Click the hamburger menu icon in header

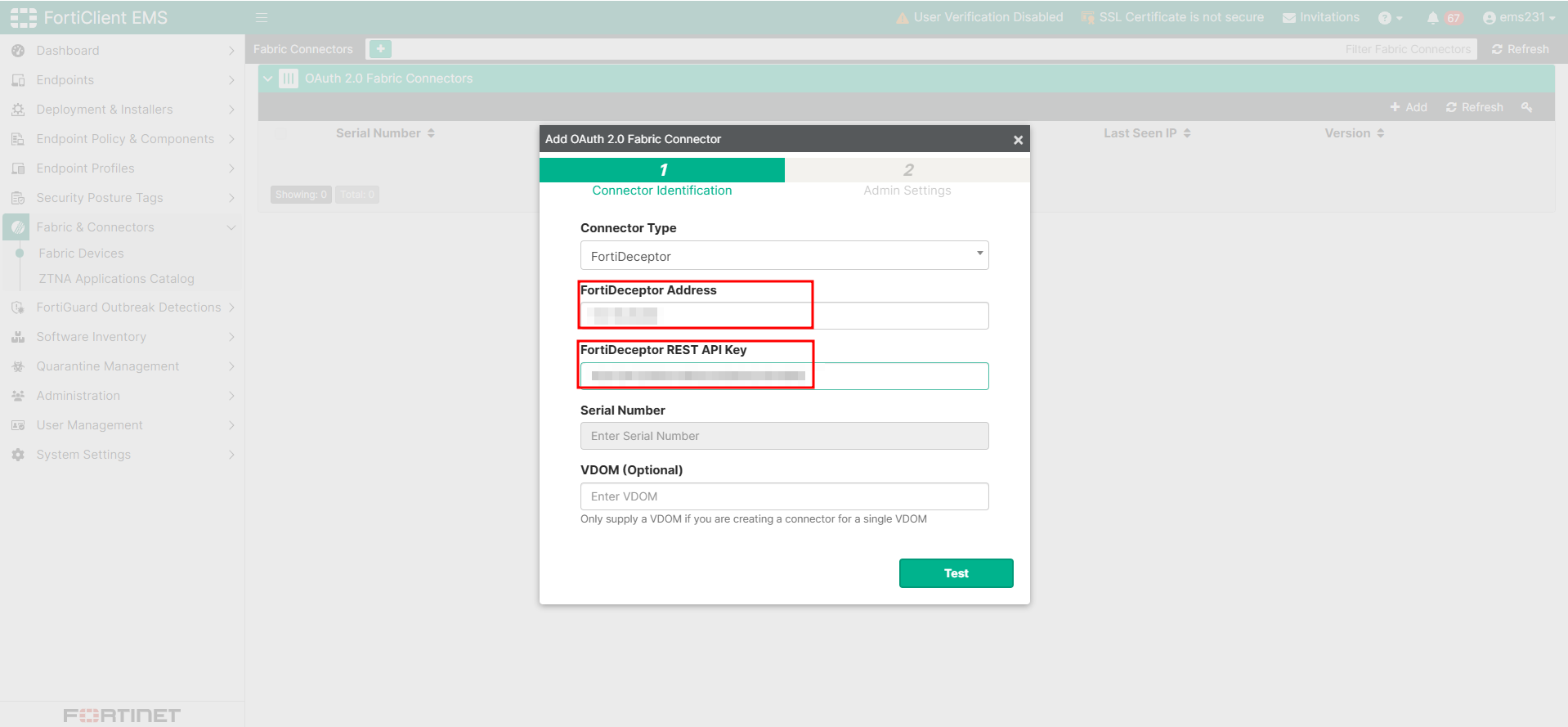tap(262, 17)
